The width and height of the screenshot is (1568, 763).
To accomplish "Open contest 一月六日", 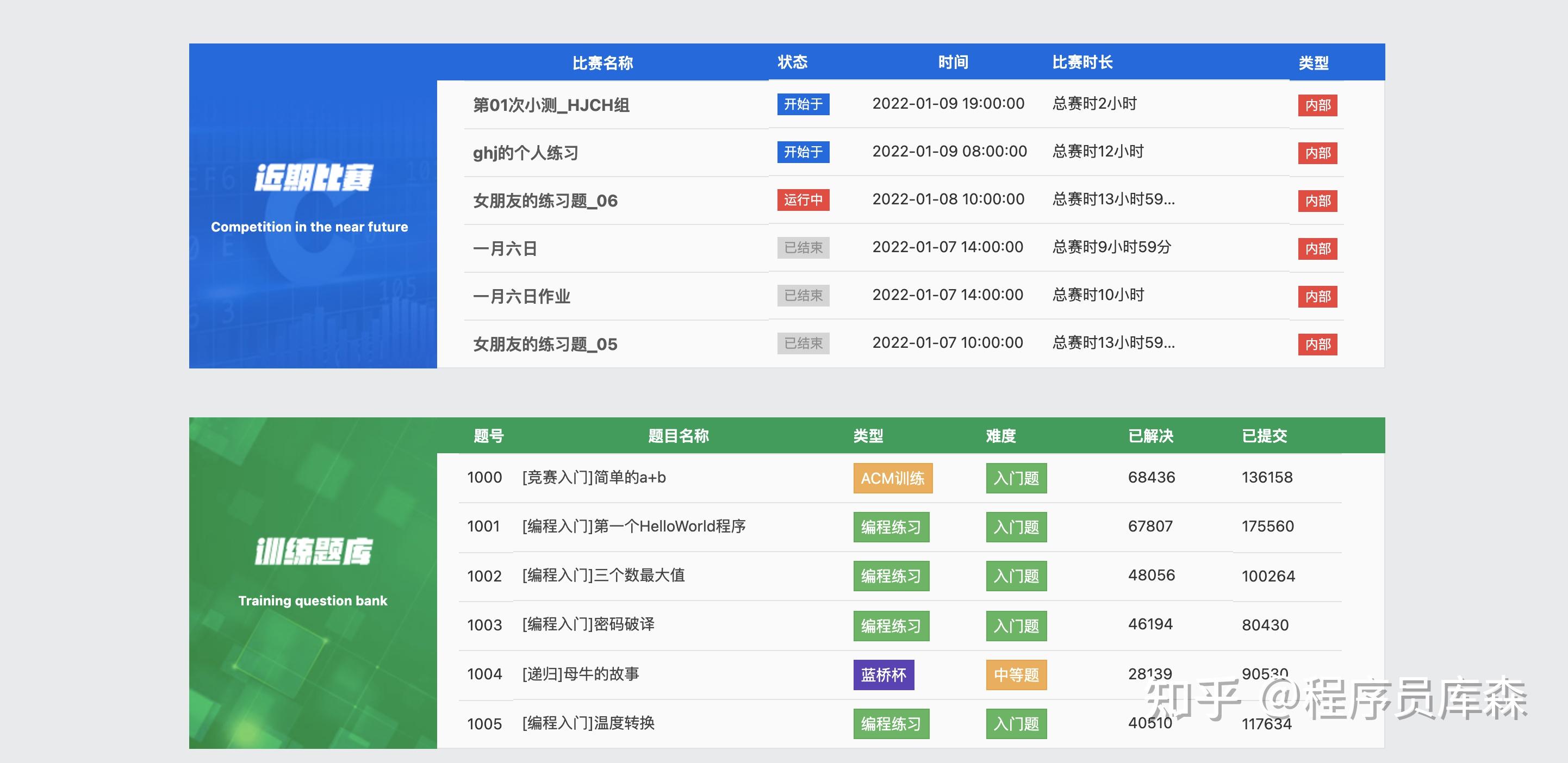I will (x=505, y=248).
